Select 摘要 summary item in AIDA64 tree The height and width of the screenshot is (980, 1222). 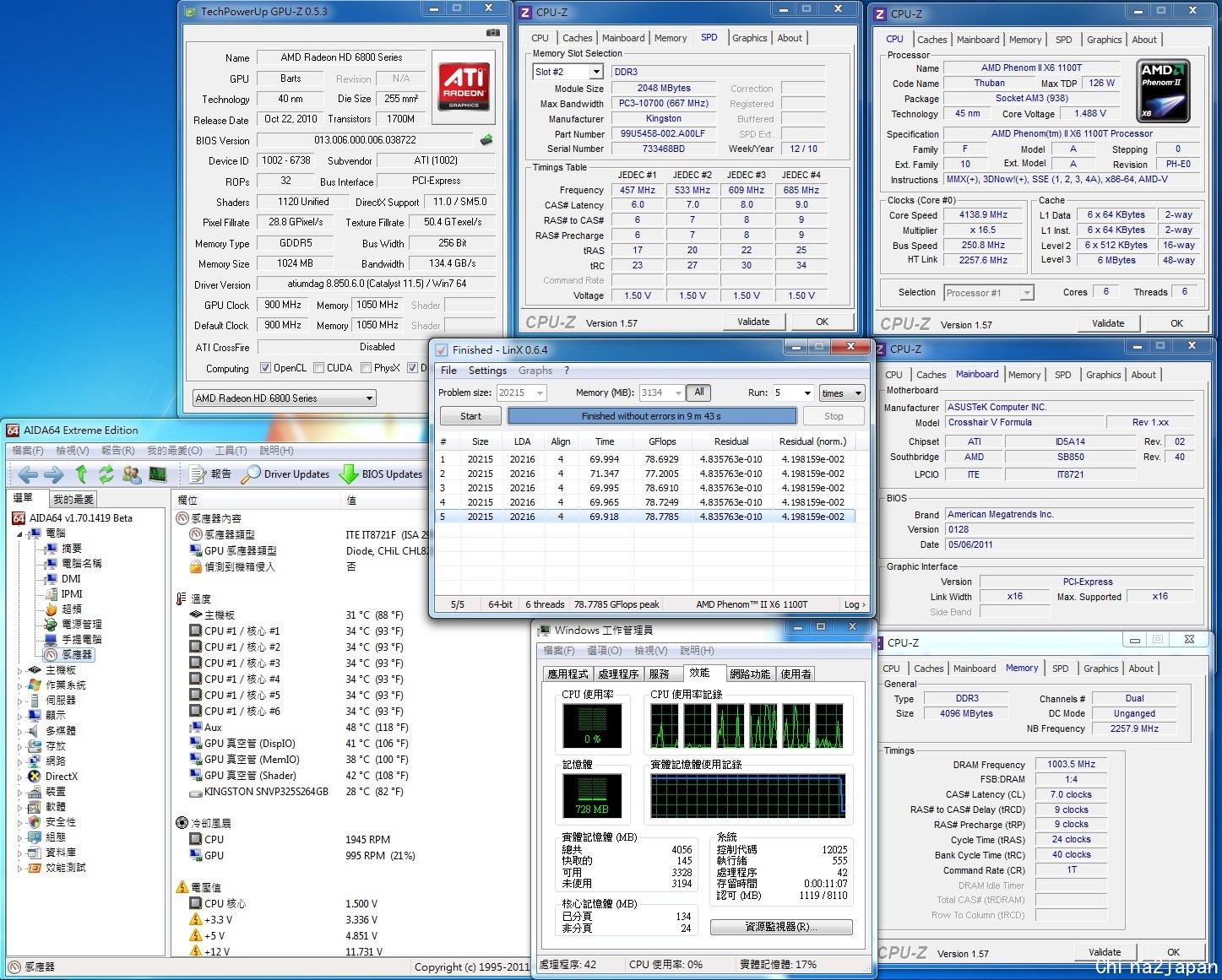pos(65,549)
